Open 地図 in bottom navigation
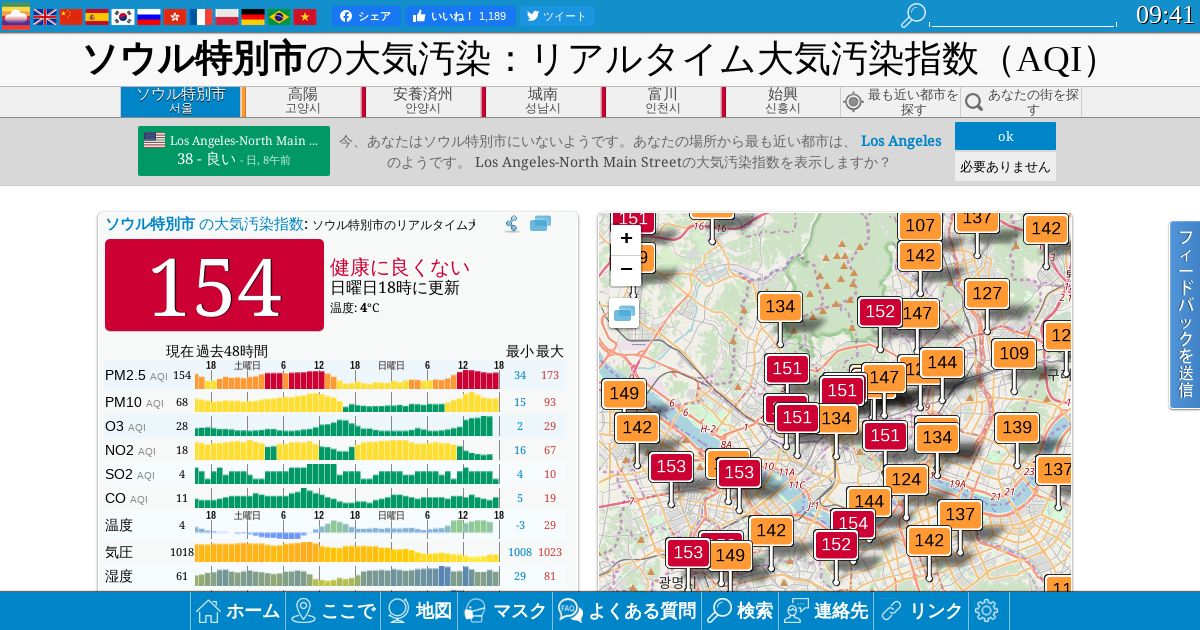Screen dimensions: 1200x630 pyautogui.click(x=419, y=611)
